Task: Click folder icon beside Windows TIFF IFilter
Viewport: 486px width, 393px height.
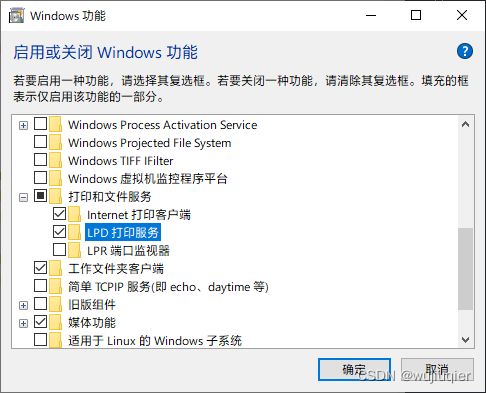Action: (x=56, y=160)
